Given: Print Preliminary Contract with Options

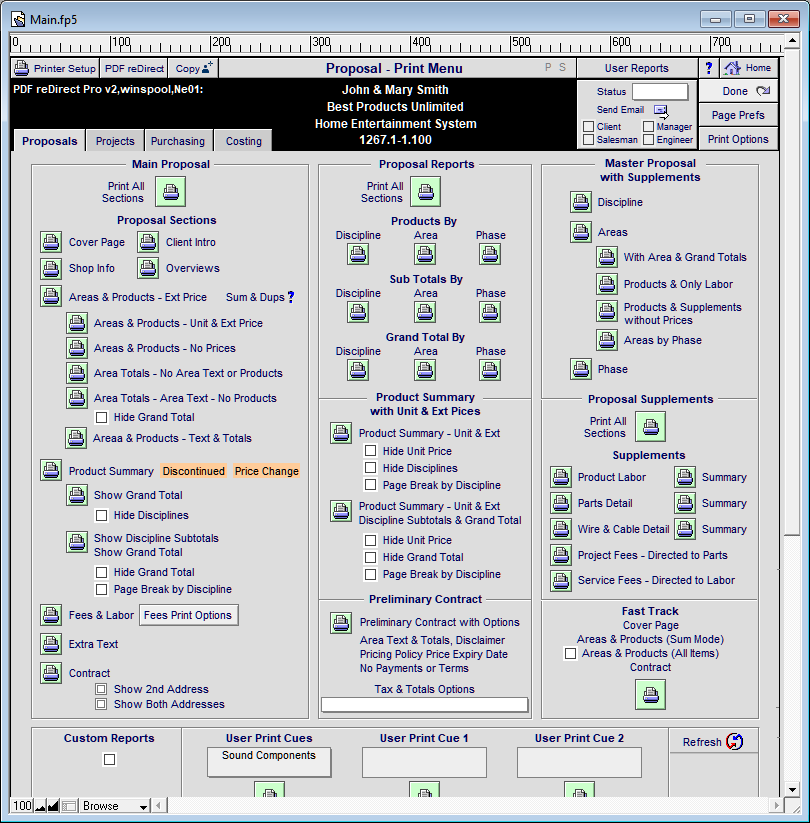Looking at the screenshot, I should 341,623.
